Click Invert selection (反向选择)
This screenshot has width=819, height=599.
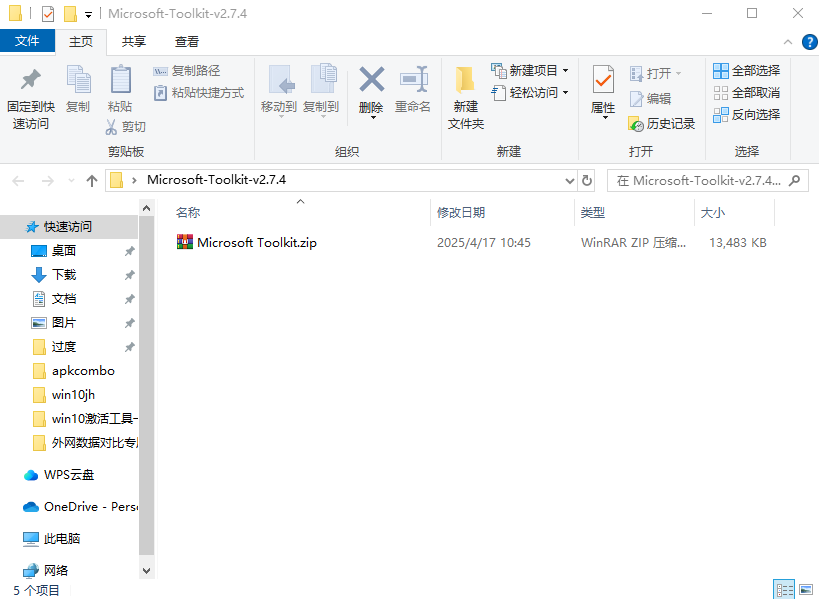point(747,115)
